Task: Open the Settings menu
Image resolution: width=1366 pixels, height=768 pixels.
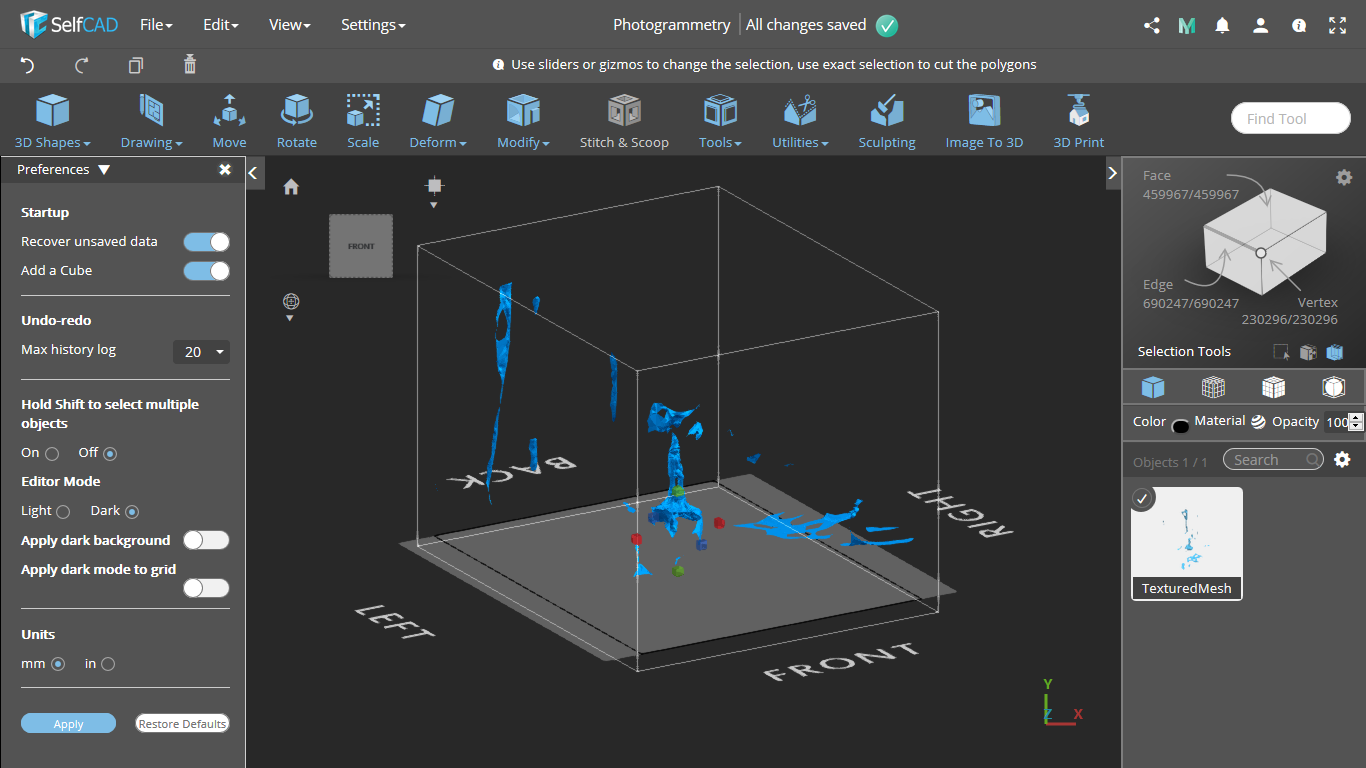Action: [x=373, y=25]
